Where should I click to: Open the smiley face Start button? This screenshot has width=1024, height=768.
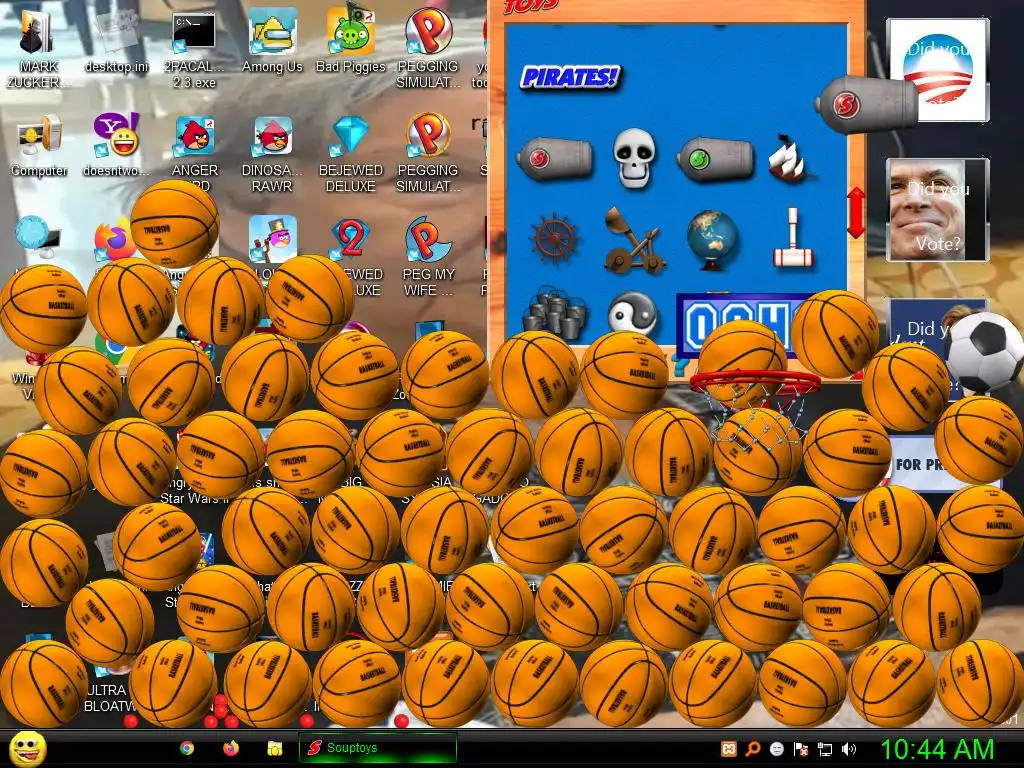click(x=28, y=748)
